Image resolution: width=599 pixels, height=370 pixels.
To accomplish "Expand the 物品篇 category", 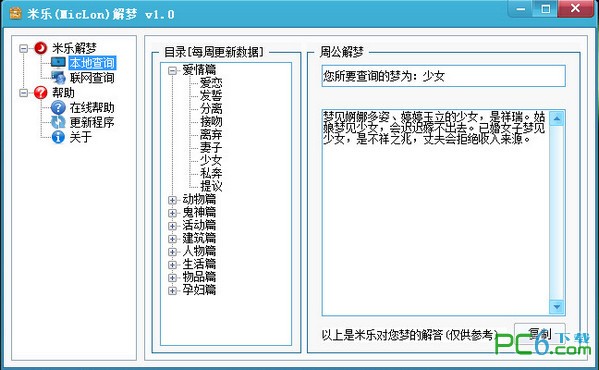I will (172, 278).
